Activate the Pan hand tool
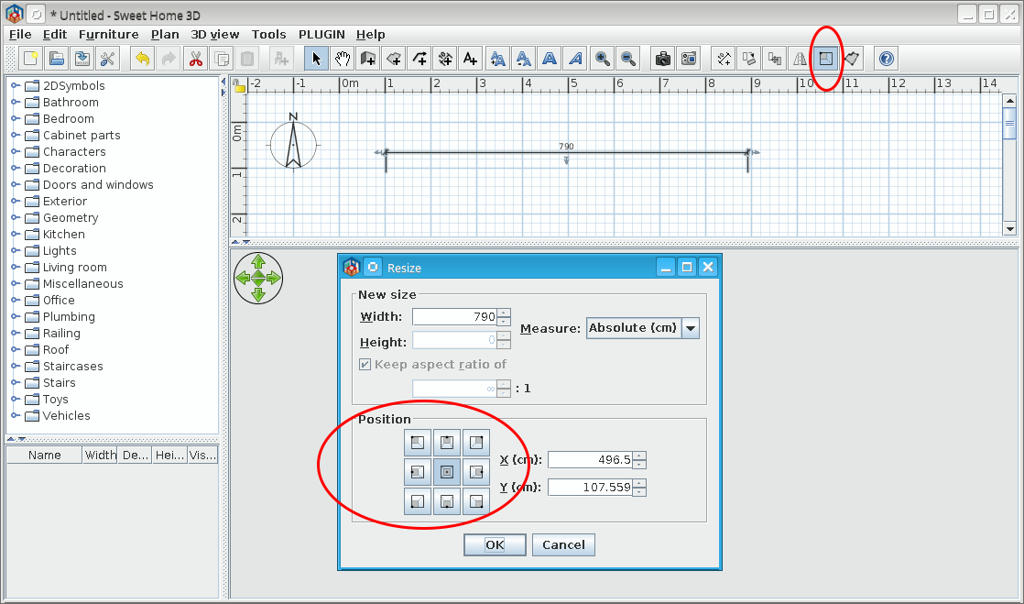This screenshot has width=1024, height=604. click(x=342, y=59)
